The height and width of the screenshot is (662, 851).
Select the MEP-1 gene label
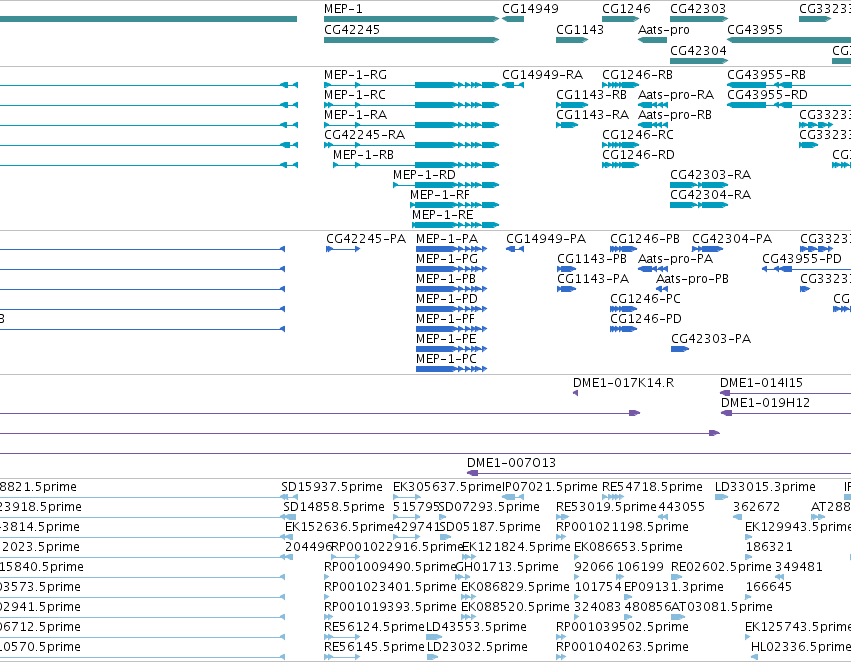click(x=343, y=9)
